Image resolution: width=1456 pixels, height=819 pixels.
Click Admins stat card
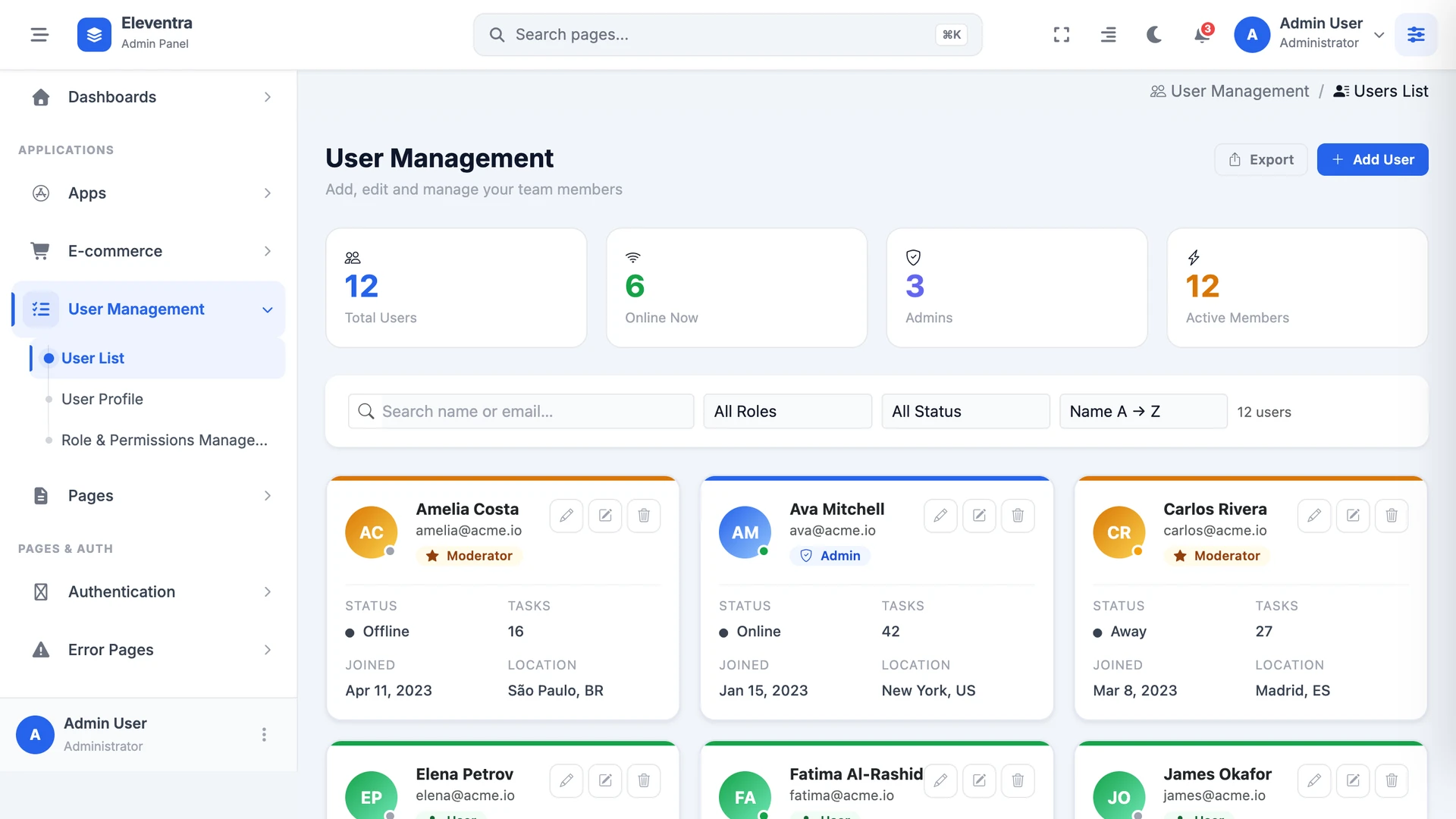tap(1016, 288)
